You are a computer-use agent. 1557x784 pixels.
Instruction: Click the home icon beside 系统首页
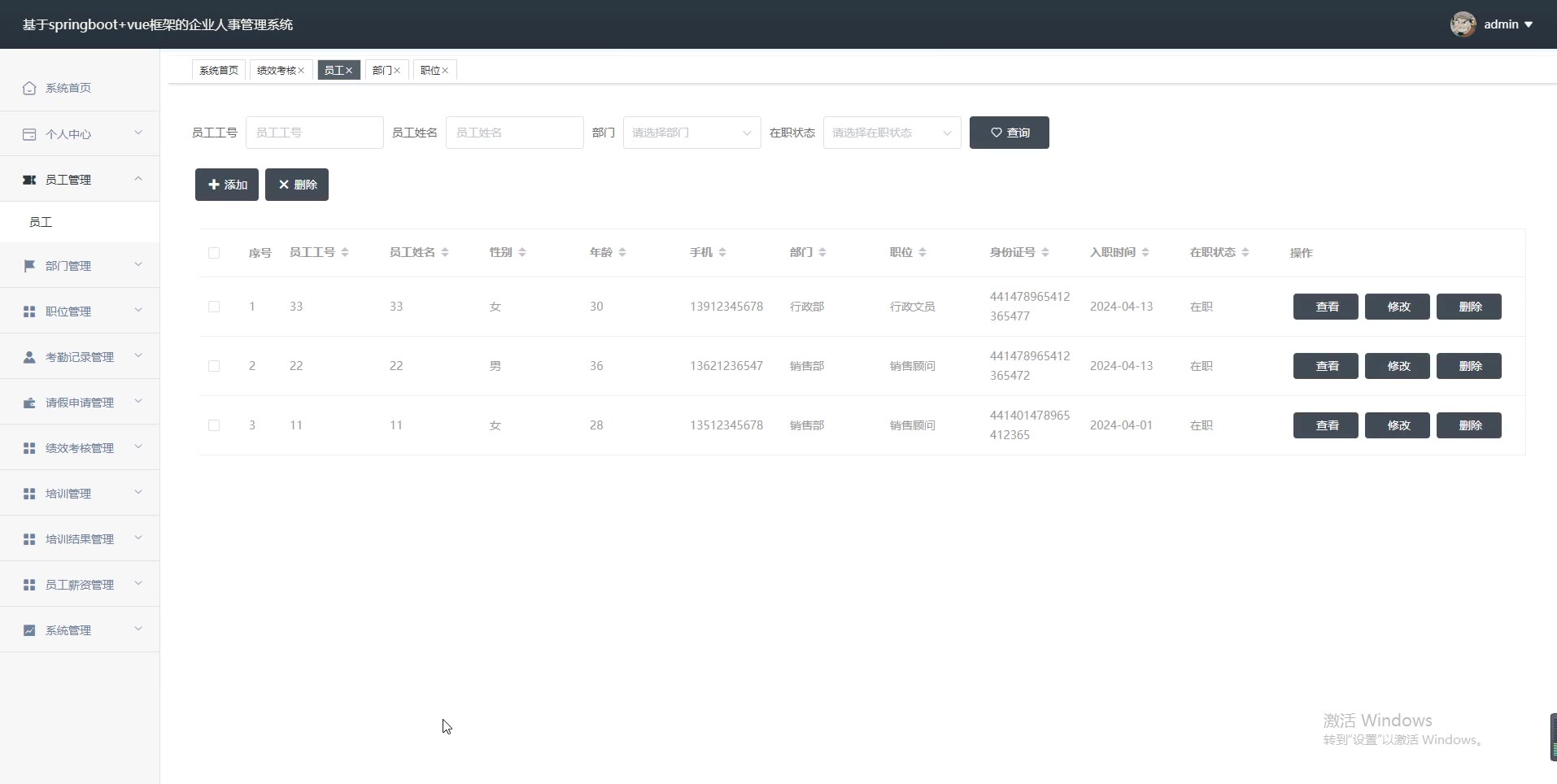click(29, 88)
